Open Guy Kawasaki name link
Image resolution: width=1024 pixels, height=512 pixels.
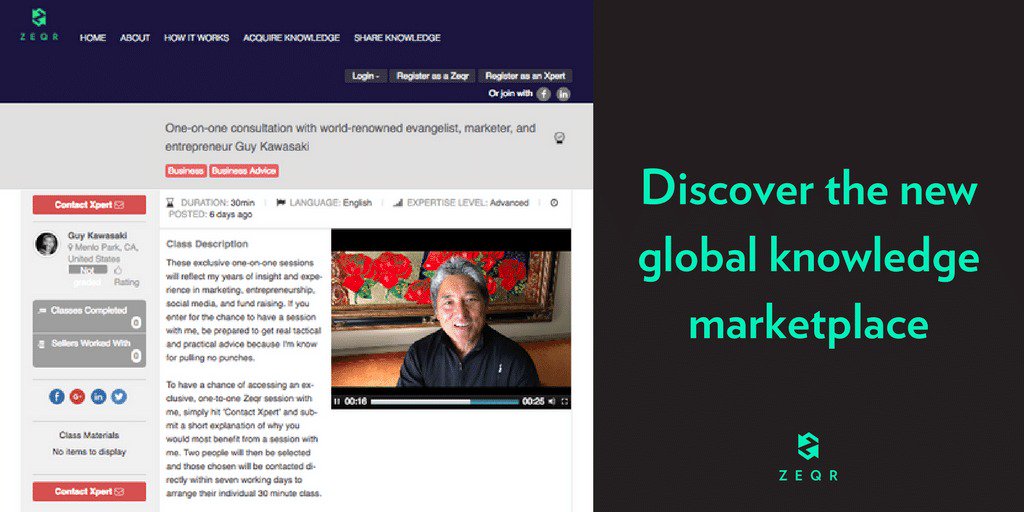(97, 236)
